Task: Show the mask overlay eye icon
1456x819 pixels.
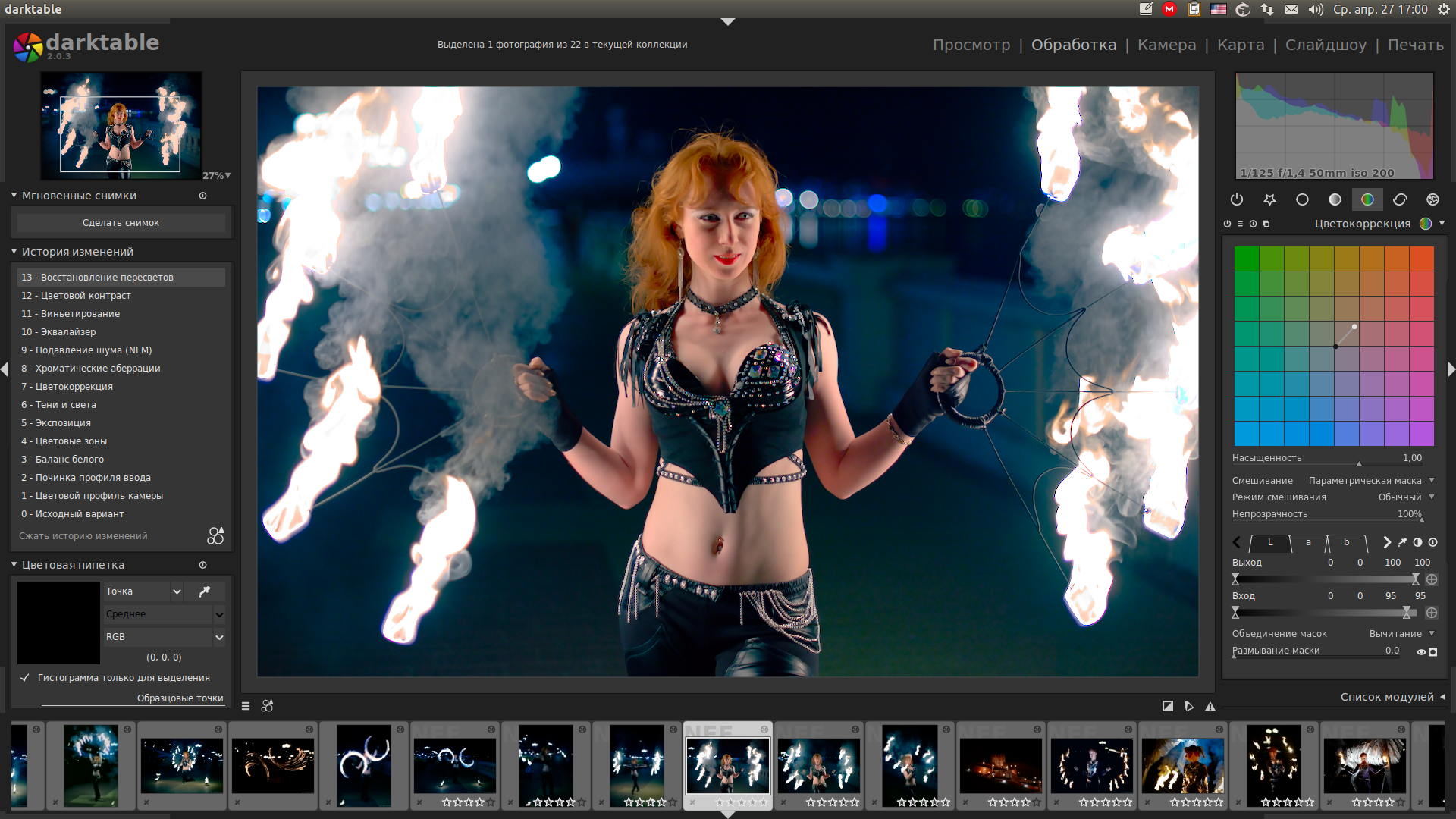Action: [1421, 651]
